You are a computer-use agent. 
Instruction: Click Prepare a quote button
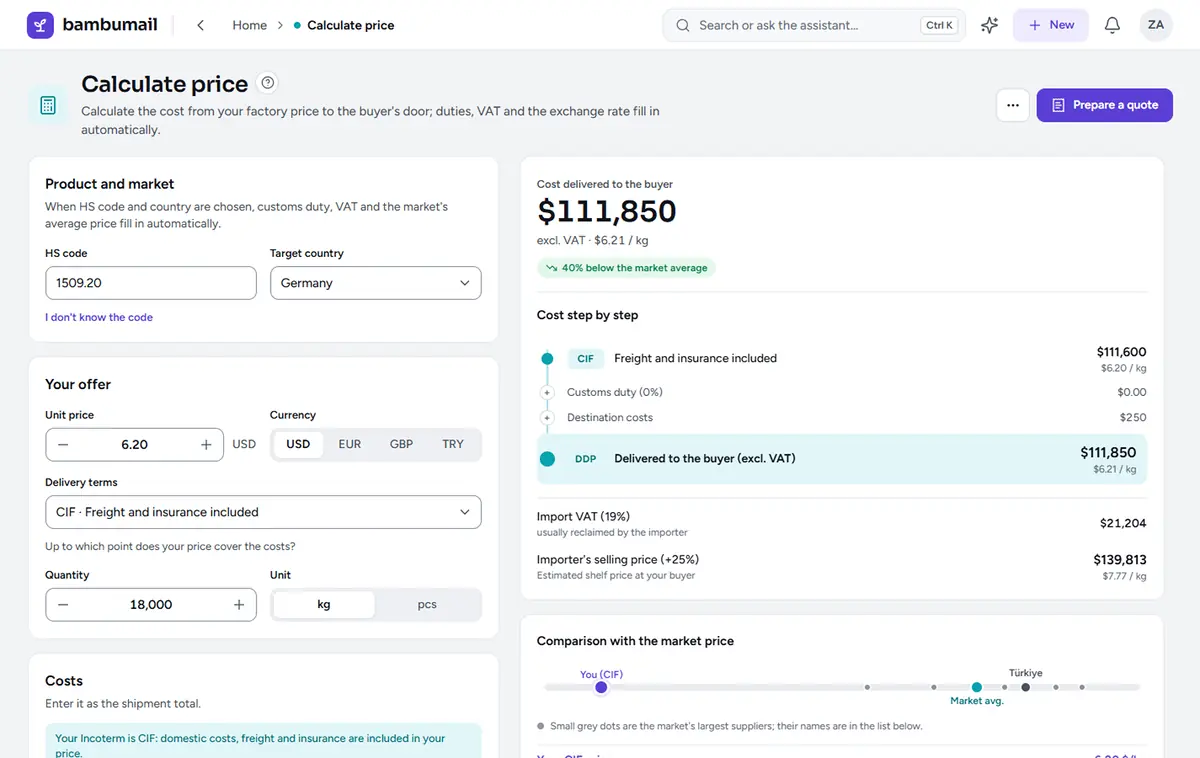point(1105,105)
